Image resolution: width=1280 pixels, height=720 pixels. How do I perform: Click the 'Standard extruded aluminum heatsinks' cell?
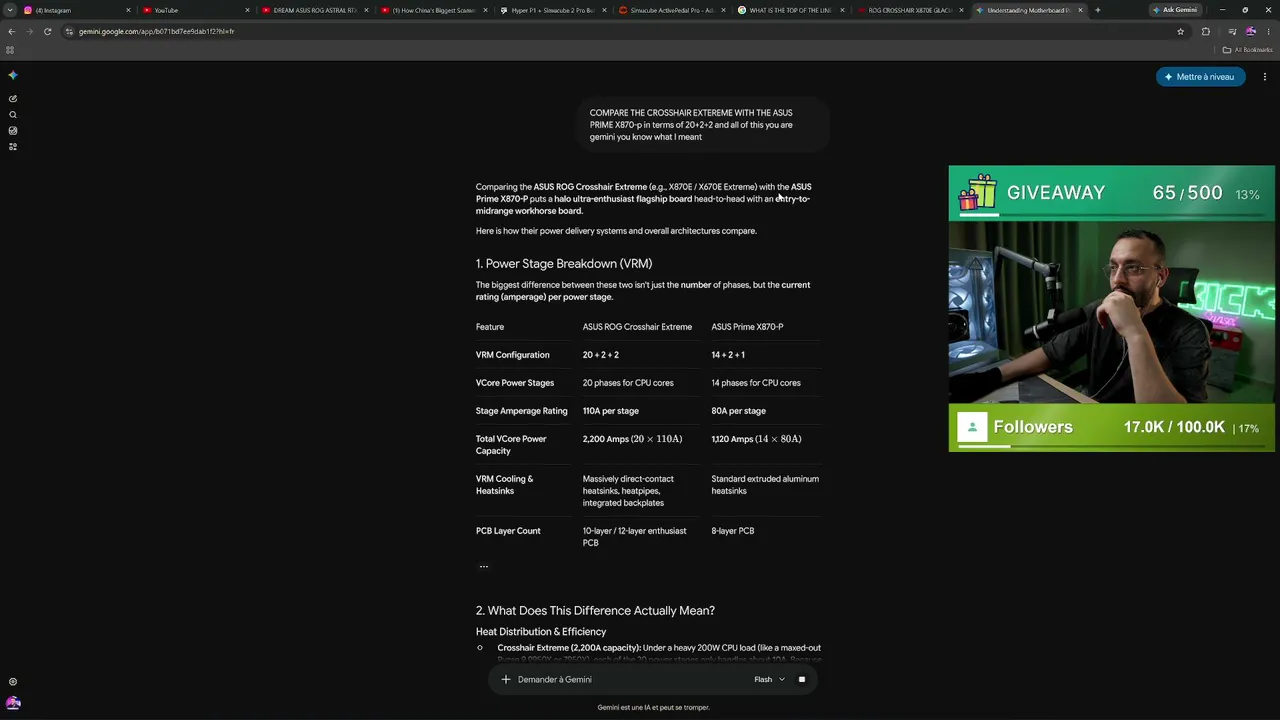coord(765,485)
